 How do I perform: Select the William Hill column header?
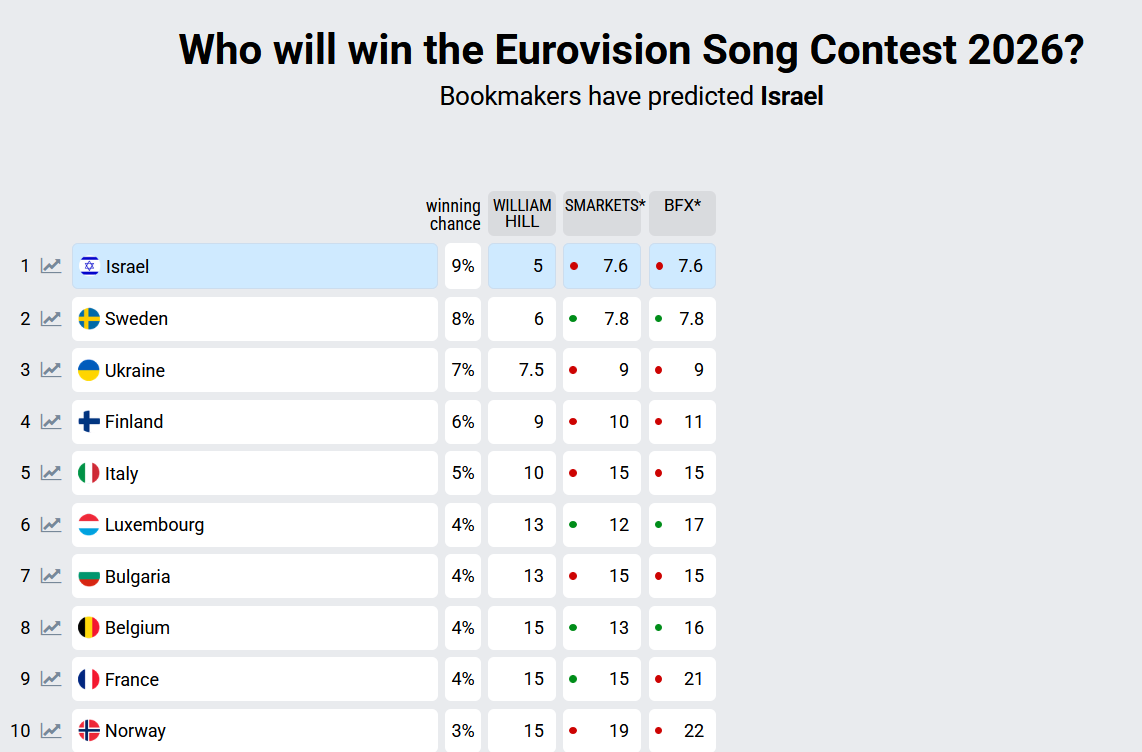pos(522,213)
